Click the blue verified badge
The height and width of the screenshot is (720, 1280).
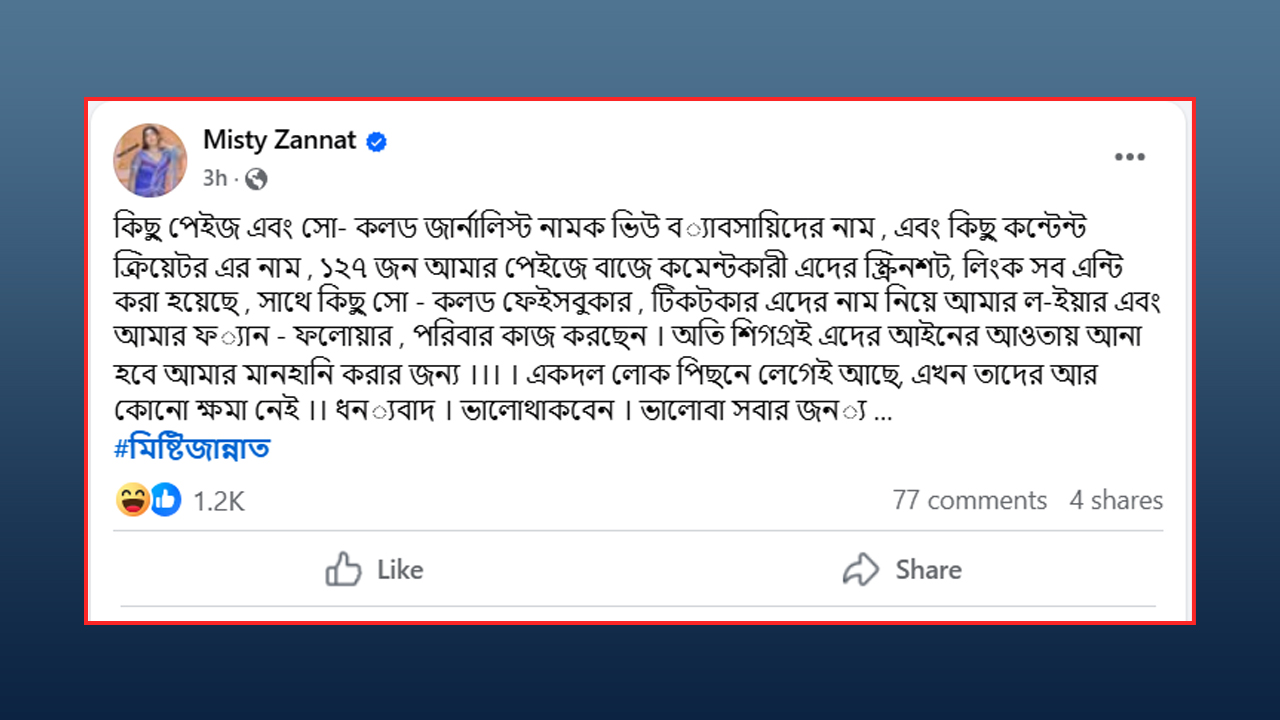tap(377, 142)
